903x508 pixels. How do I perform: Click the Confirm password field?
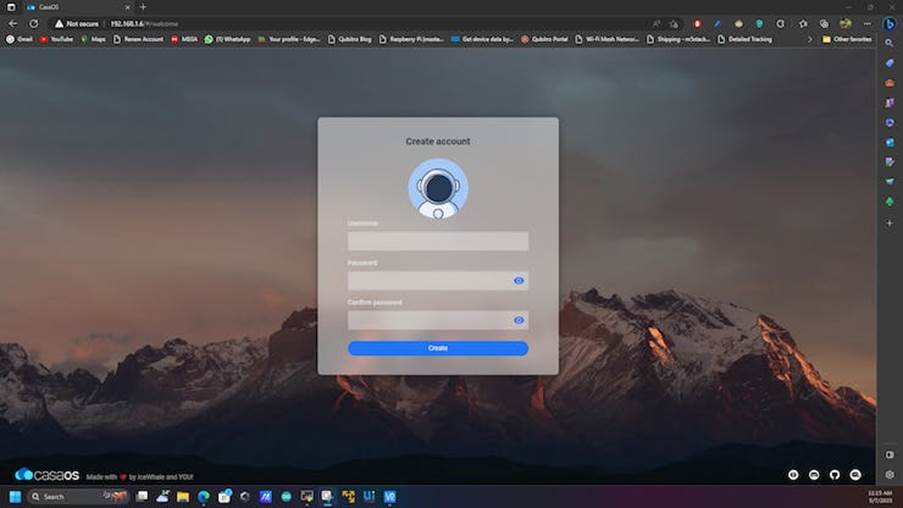click(x=429, y=320)
